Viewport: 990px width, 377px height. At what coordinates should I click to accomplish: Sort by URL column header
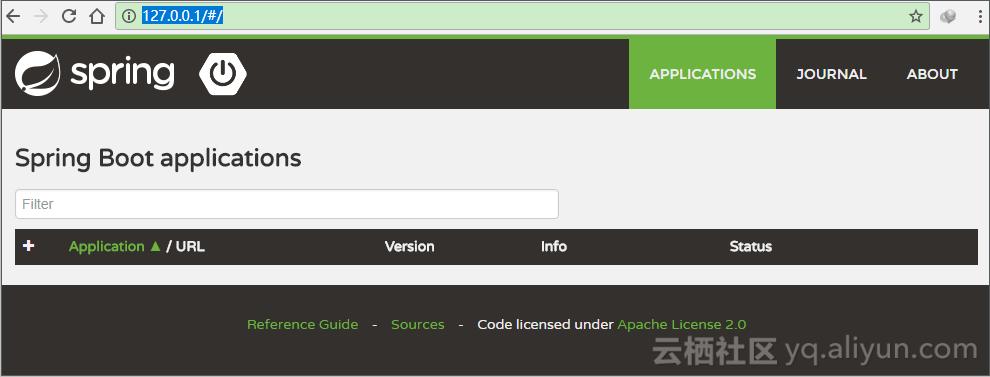point(190,246)
